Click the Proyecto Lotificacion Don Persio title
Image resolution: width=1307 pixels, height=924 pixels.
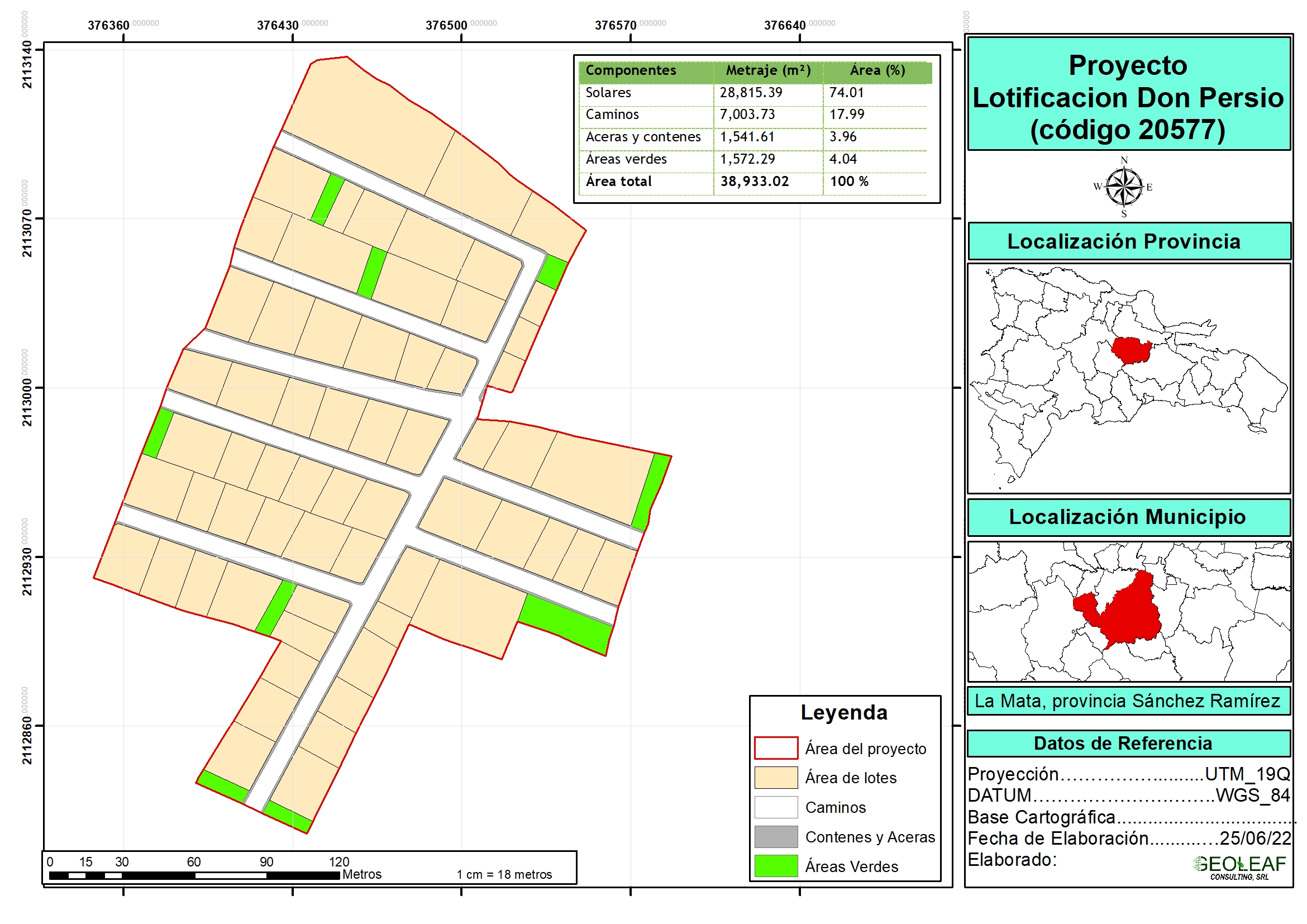click(1128, 97)
